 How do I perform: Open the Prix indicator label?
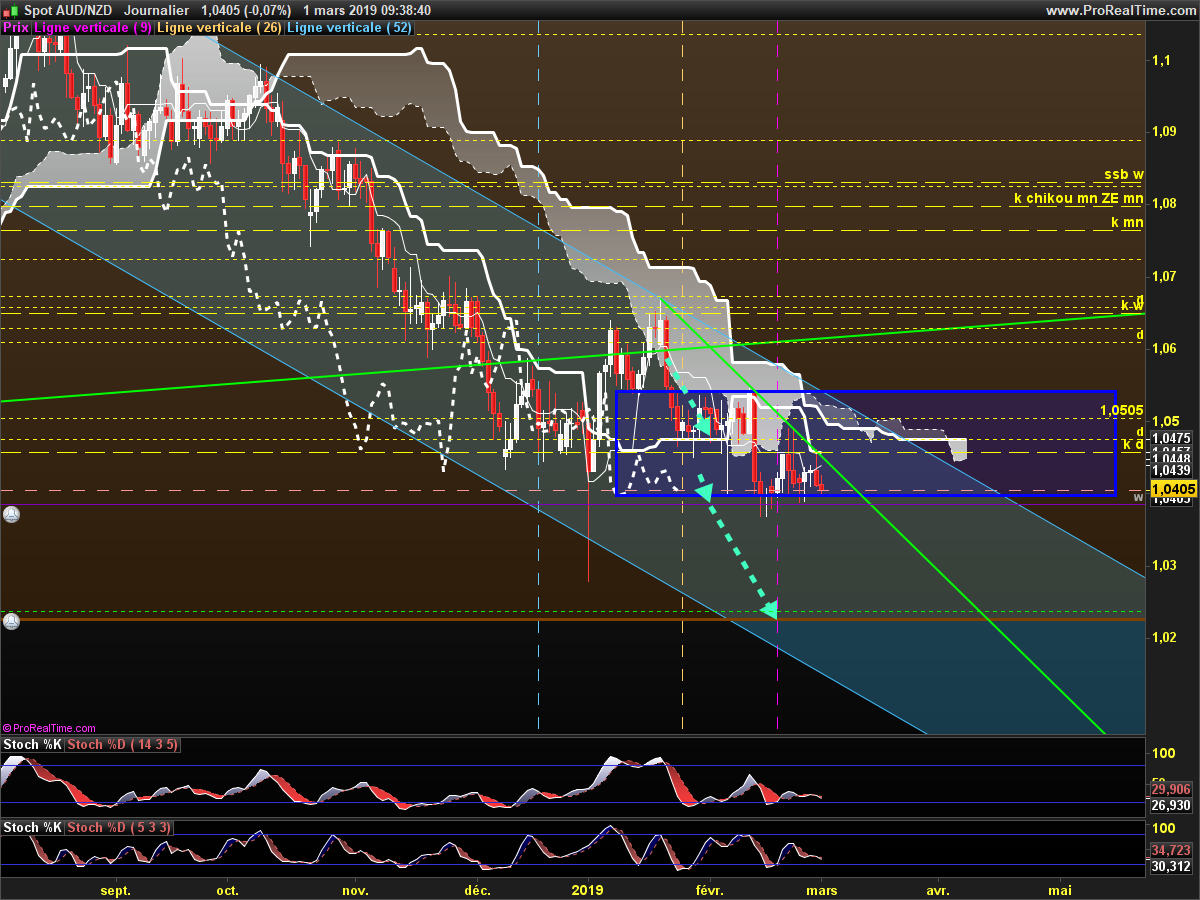16,28
